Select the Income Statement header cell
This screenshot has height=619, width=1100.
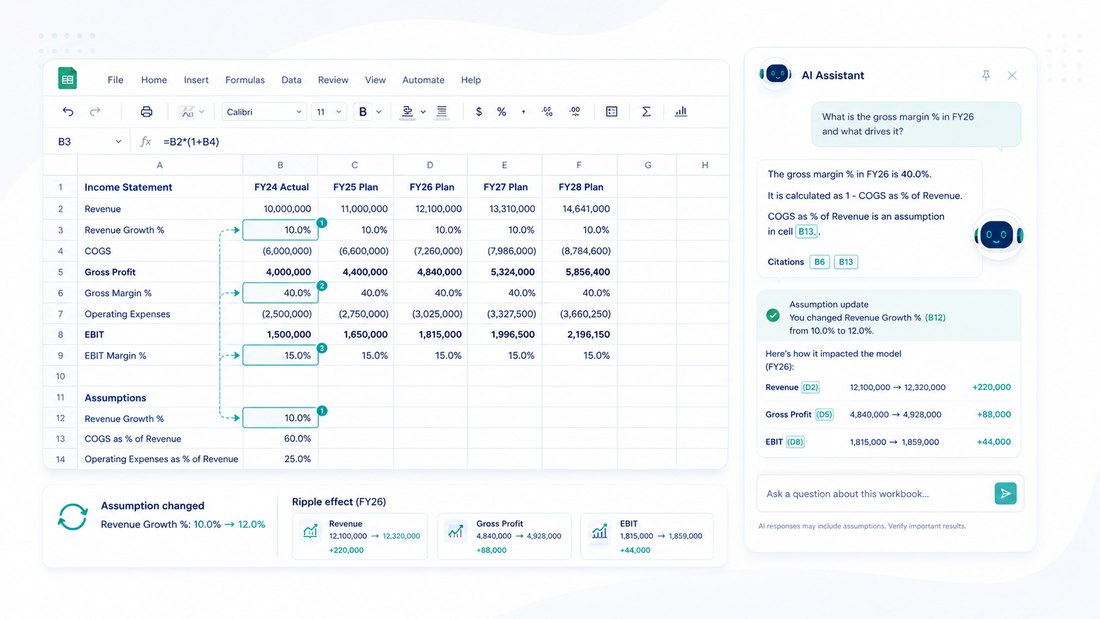pos(160,187)
